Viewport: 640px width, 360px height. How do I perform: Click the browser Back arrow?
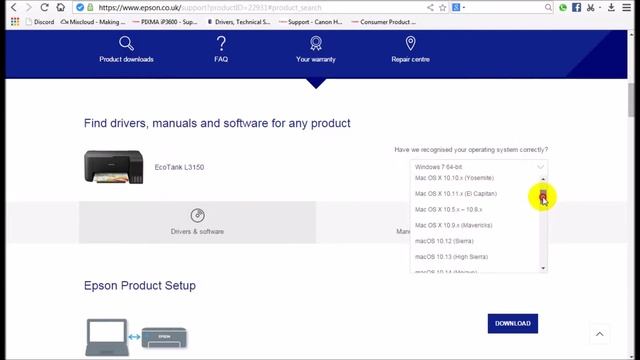[x=13, y=7]
